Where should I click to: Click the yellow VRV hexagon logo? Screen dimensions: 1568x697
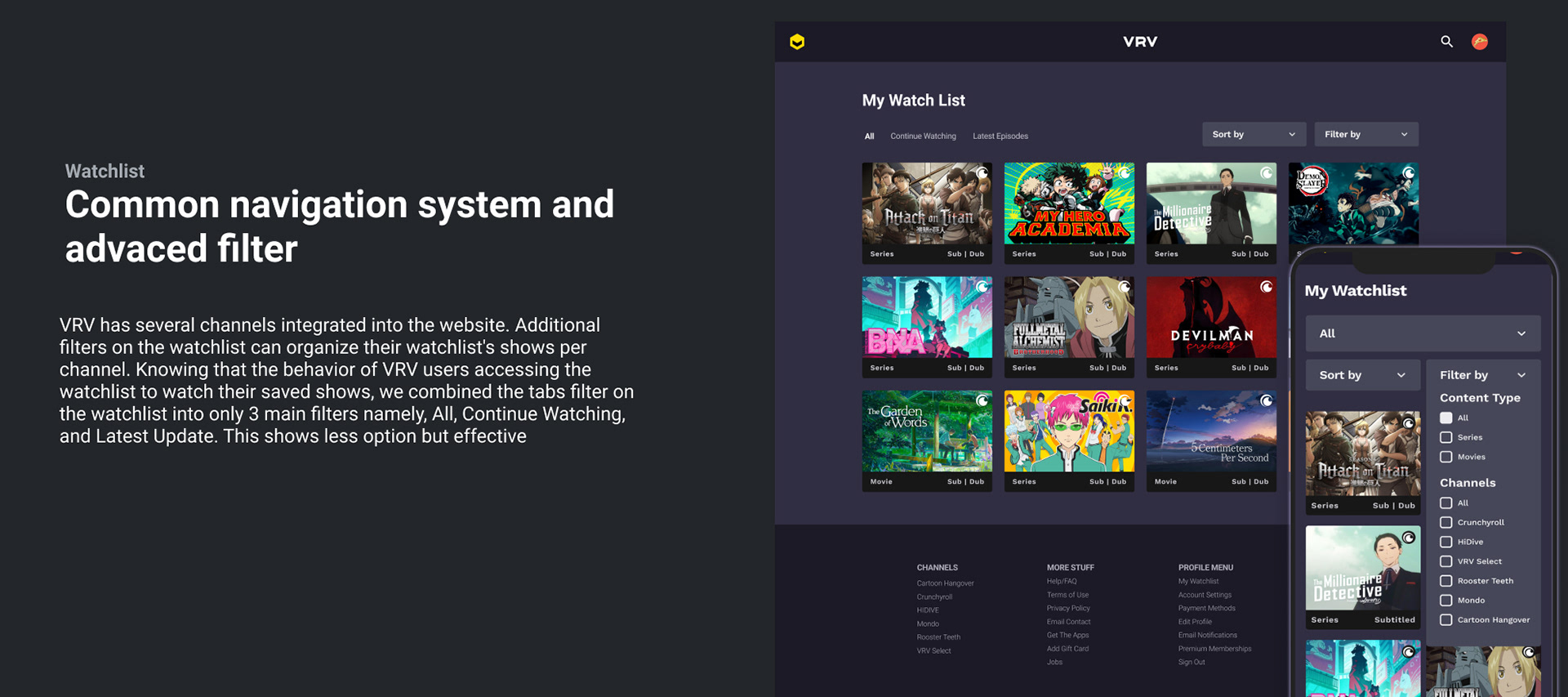[x=797, y=42]
